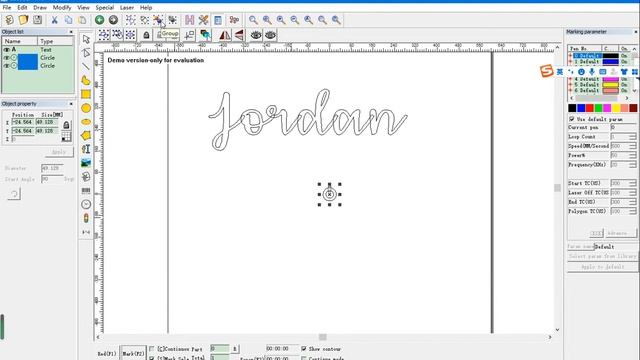Viewport: 640px width, 360px height.
Task: Click the horizontal mirror icon
Action: [x=225, y=35]
